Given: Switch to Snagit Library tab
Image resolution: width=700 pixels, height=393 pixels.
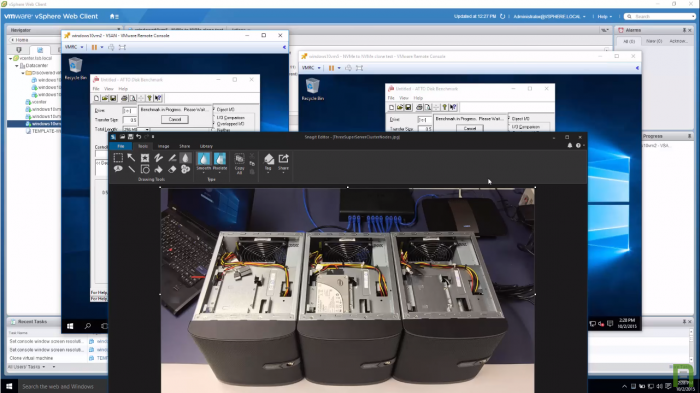Looking at the screenshot, I should click(x=206, y=146).
